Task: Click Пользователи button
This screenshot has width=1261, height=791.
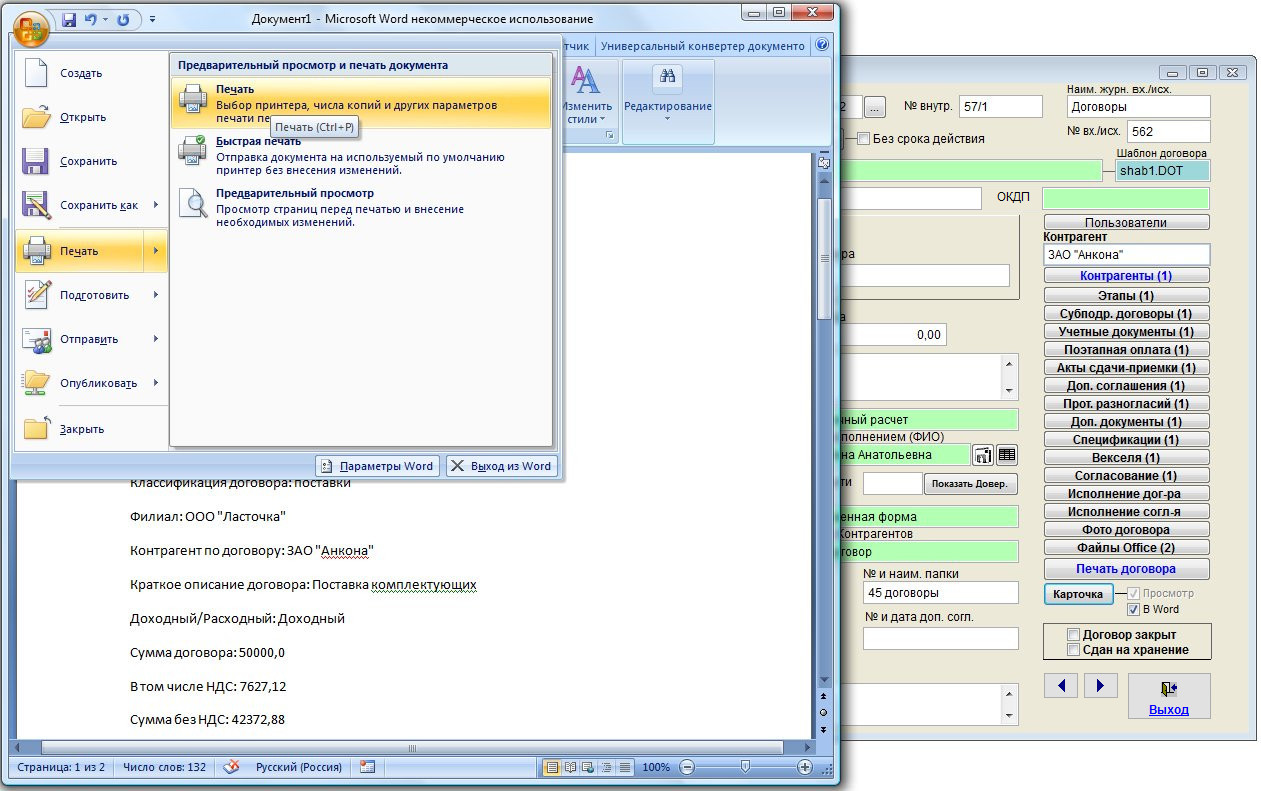Action: (x=1126, y=222)
